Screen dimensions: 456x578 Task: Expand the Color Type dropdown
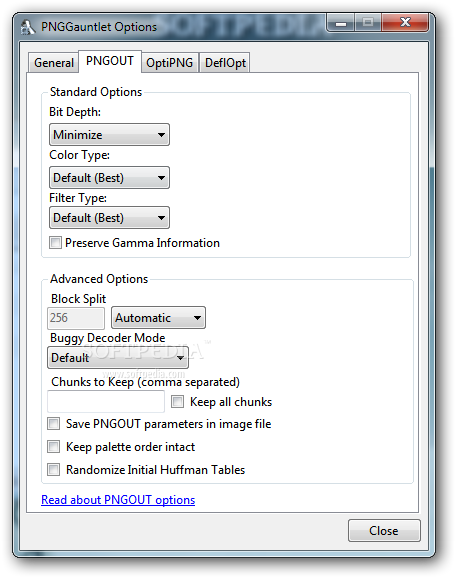109,178
